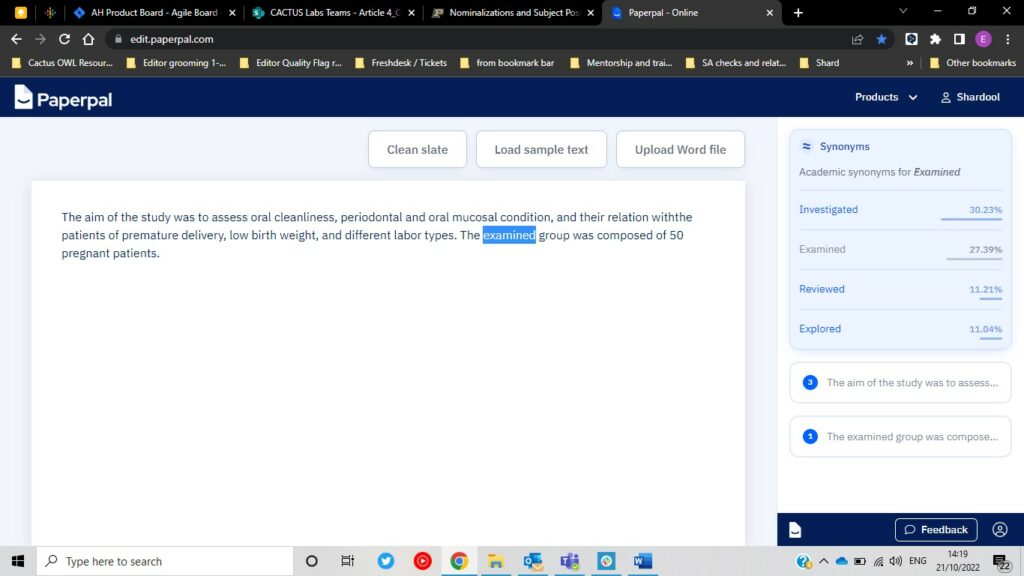Click the Shardool profile icon
This screenshot has height=576, width=1024.
click(946, 97)
